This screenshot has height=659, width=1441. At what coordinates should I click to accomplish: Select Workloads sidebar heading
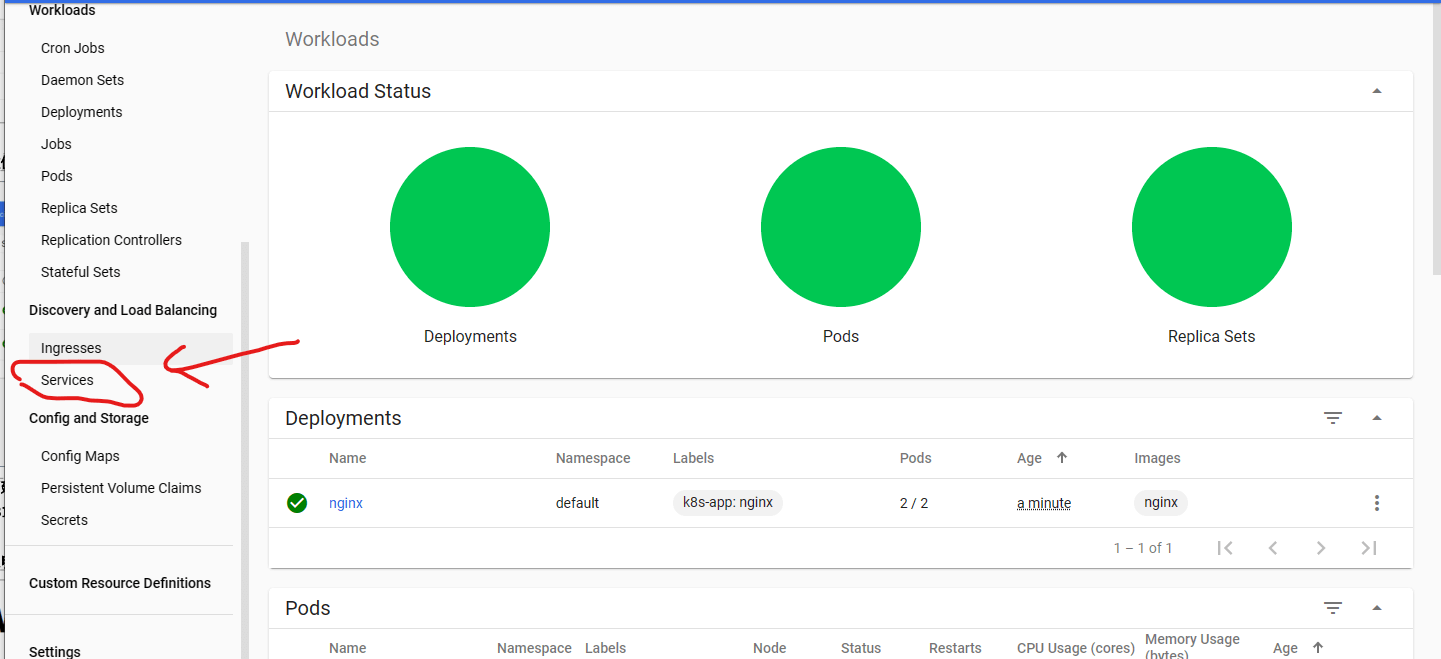point(62,10)
